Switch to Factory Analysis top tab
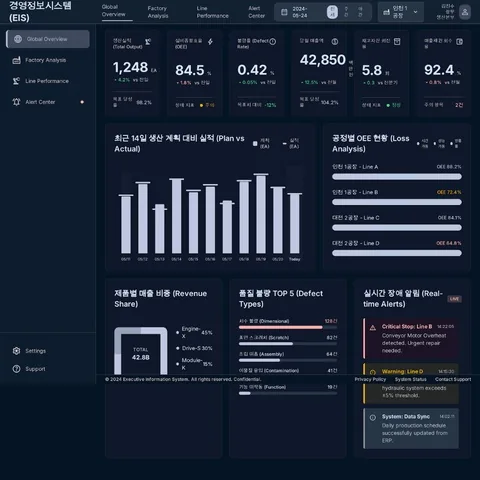The height and width of the screenshot is (480, 480). (x=158, y=12)
